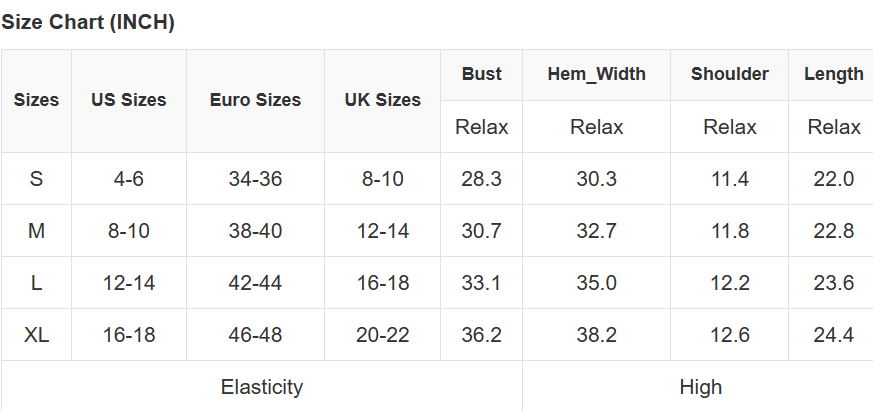
Task: Click the Size Chart (INCH) heading
Action: [88, 23]
